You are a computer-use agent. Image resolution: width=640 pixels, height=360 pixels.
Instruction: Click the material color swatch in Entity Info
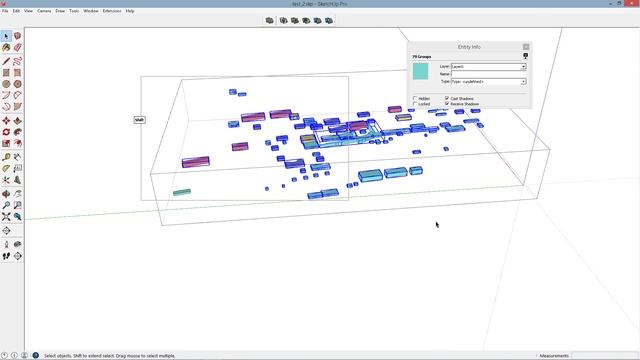[x=420, y=71]
